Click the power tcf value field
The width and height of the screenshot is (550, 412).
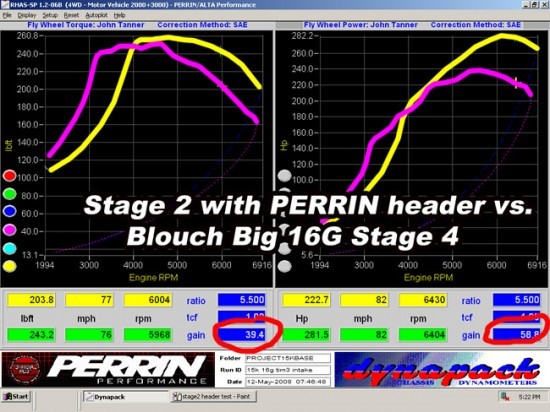click(516, 317)
